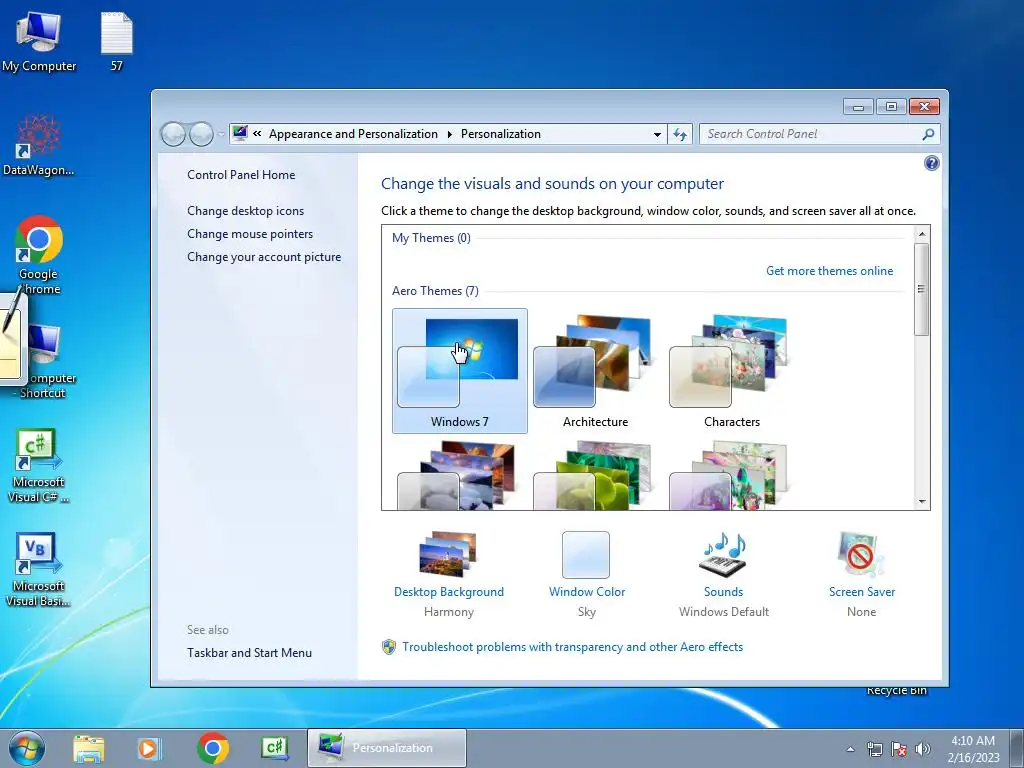
Task: Open the Window Color swatch
Action: pos(586,554)
